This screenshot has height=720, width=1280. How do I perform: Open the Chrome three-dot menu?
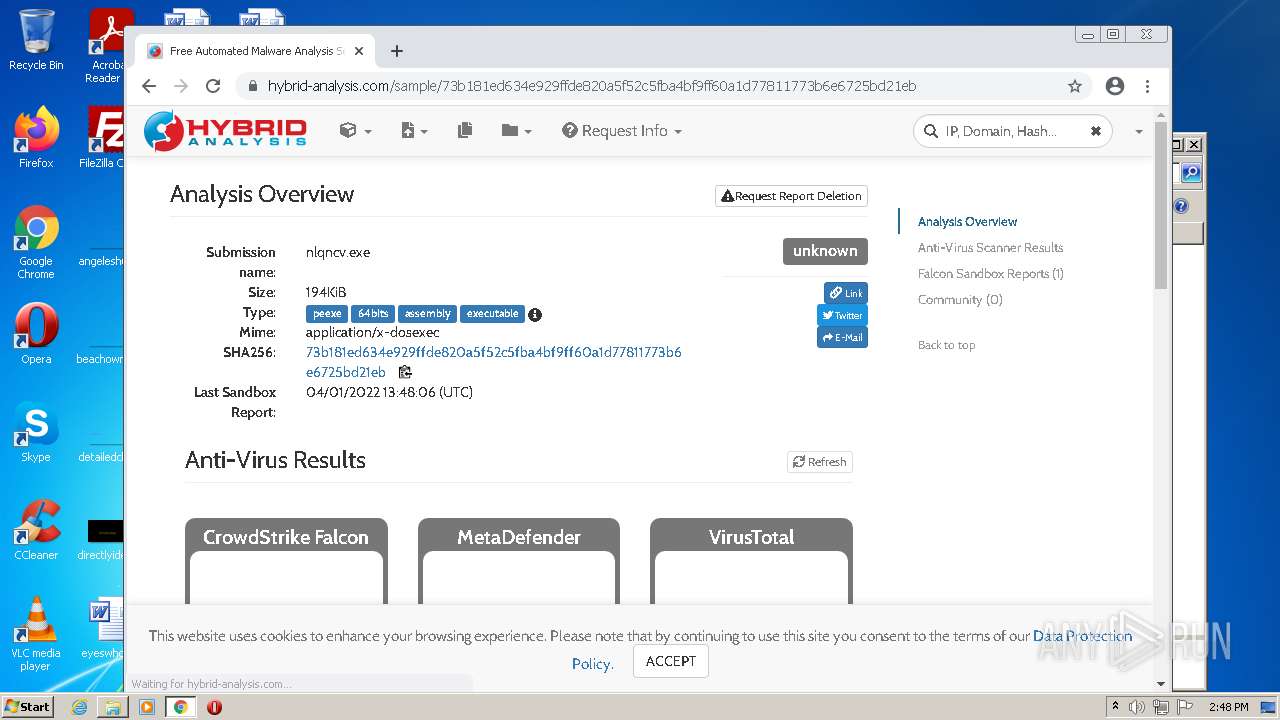click(x=1148, y=86)
